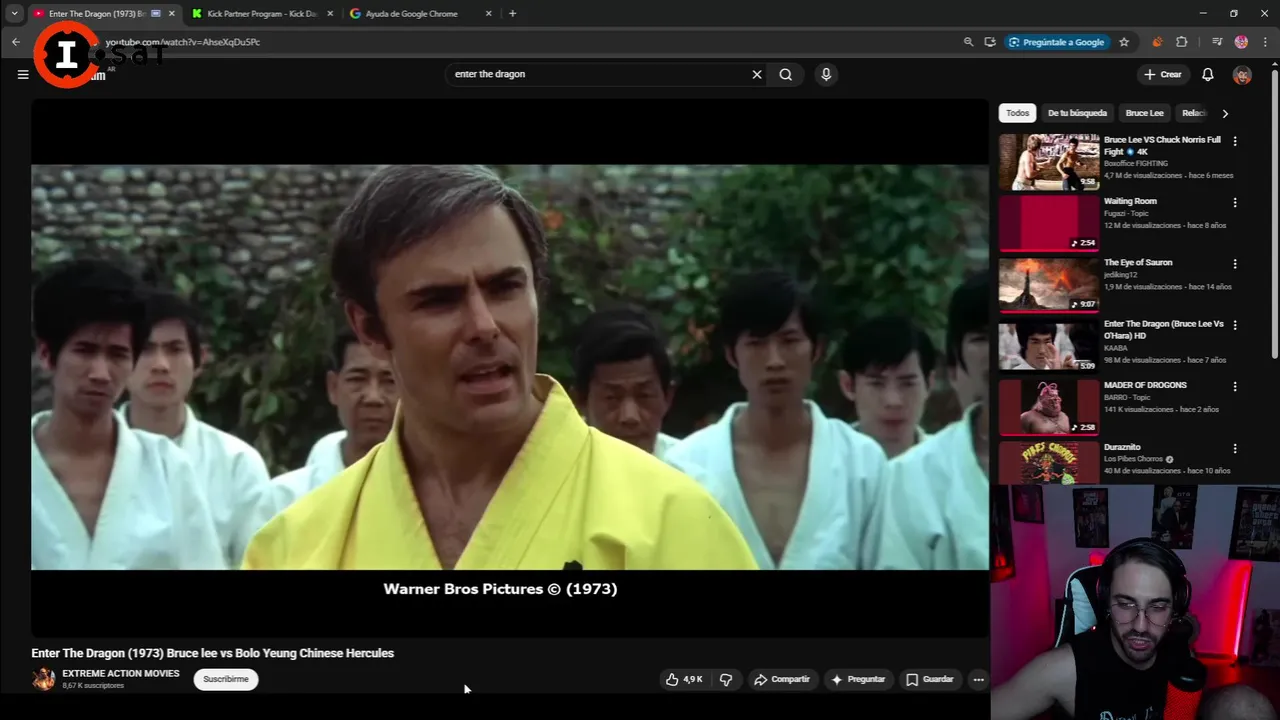Image resolution: width=1280 pixels, height=720 pixels.
Task: Open Enter The Dragon O'Hara HD thumbnail
Action: click(x=1049, y=346)
